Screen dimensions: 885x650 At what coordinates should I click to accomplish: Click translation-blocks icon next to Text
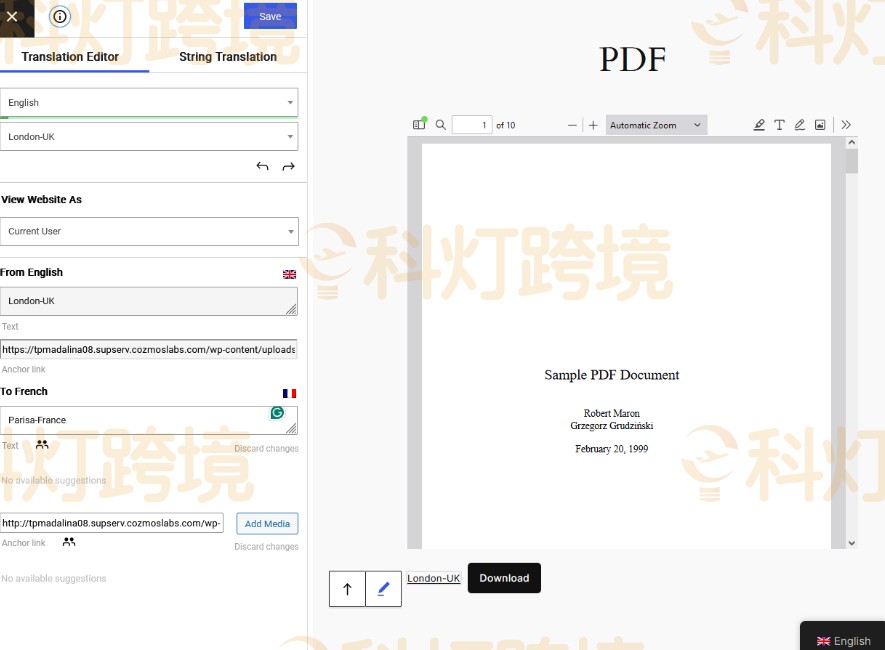(42, 445)
